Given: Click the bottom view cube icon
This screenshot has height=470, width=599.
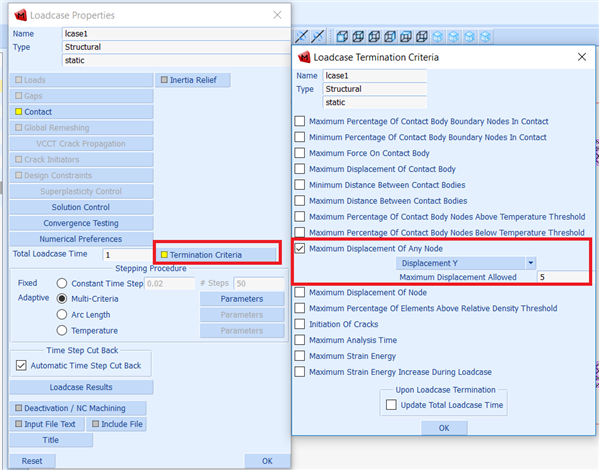Looking at the screenshot, I should tap(421, 37).
